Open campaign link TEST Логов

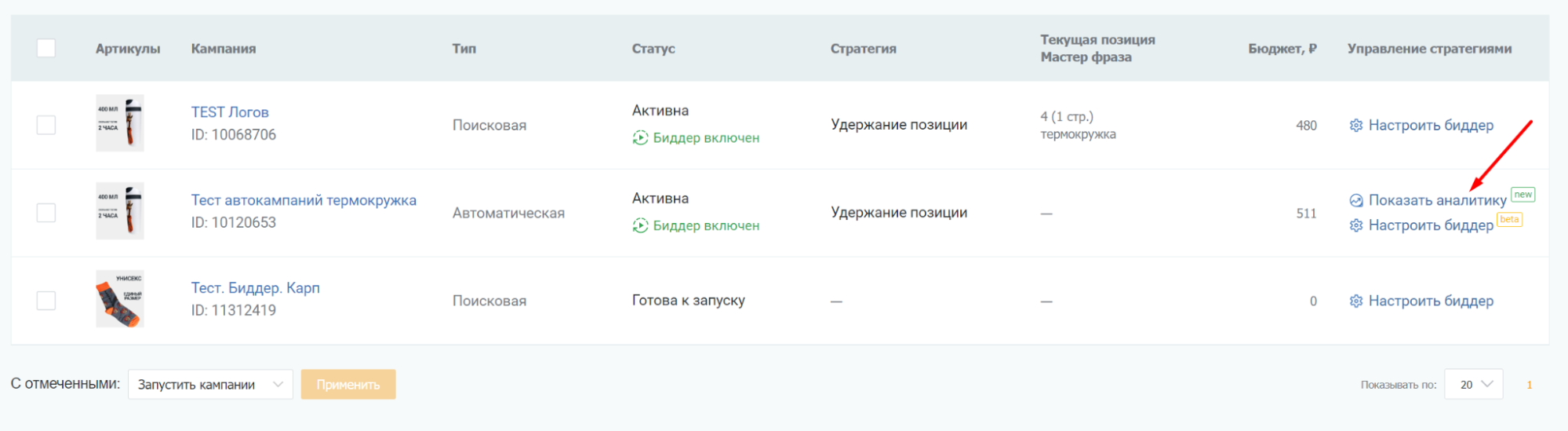[x=230, y=112]
